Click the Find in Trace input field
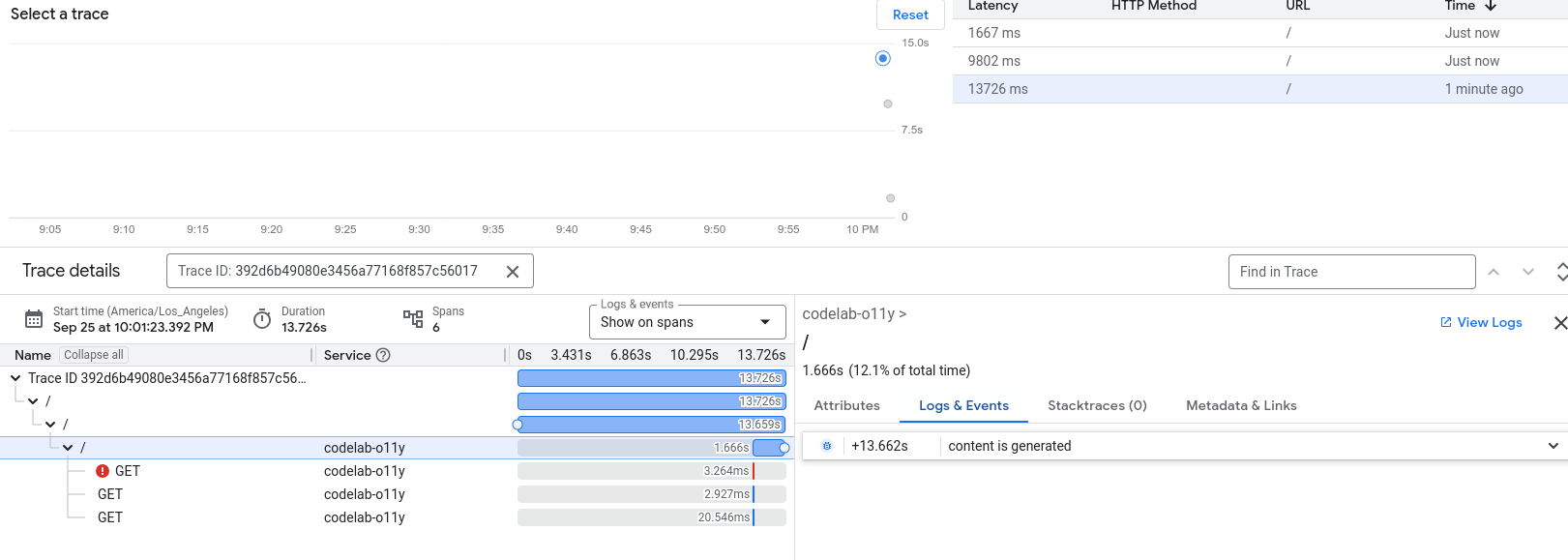This screenshot has width=1568, height=560. click(x=1351, y=272)
